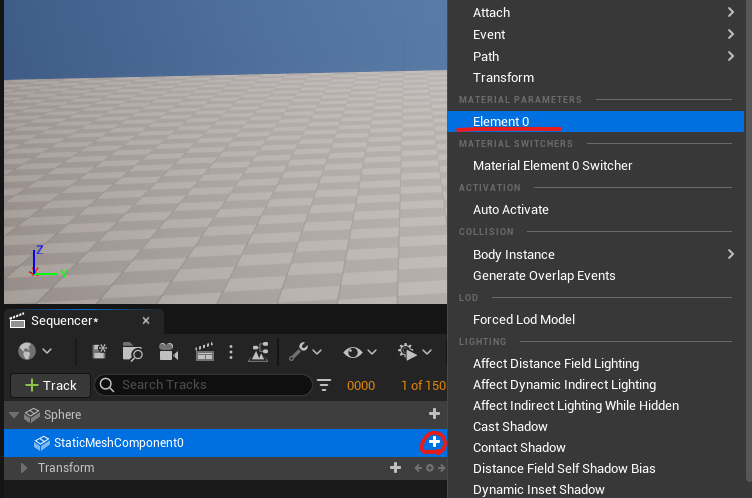Click the Director Blueprint icon
752x498 pixels.
[x=258, y=352]
